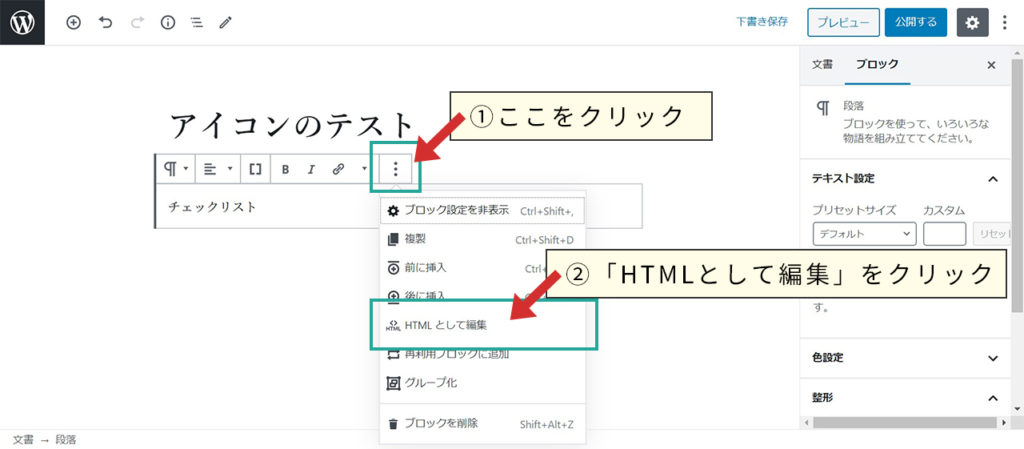
Task: Open more rich text controls arrow
Action: (x=364, y=169)
